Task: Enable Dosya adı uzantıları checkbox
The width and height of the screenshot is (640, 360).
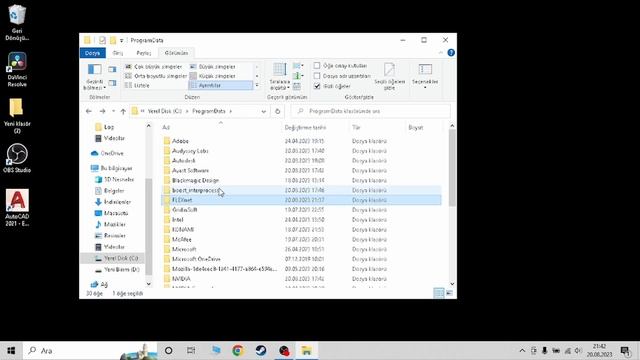Action: pos(317,76)
